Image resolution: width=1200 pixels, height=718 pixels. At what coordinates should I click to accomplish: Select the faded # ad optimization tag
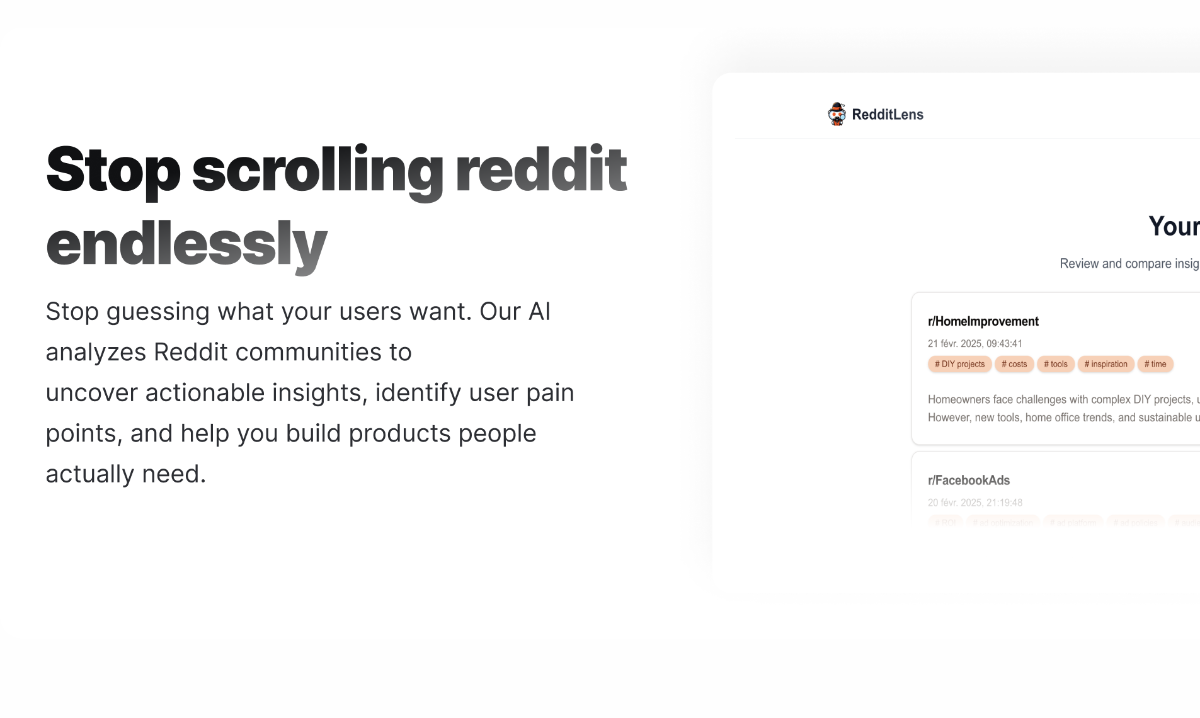[x=1003, y=522]
